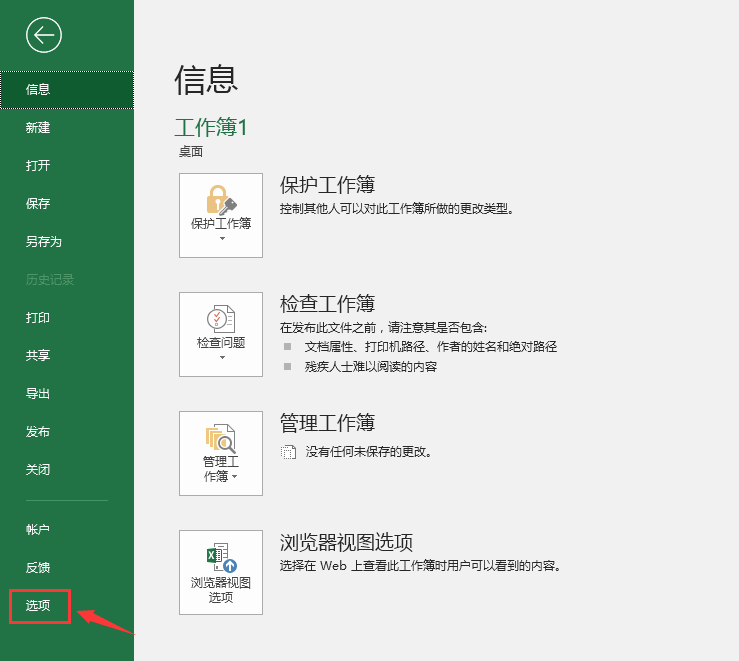The height and width of the screenshot is (661, 739).
Task: Open 选项 at the bottom of the sidebar
Action: click(x=38, y=606)
